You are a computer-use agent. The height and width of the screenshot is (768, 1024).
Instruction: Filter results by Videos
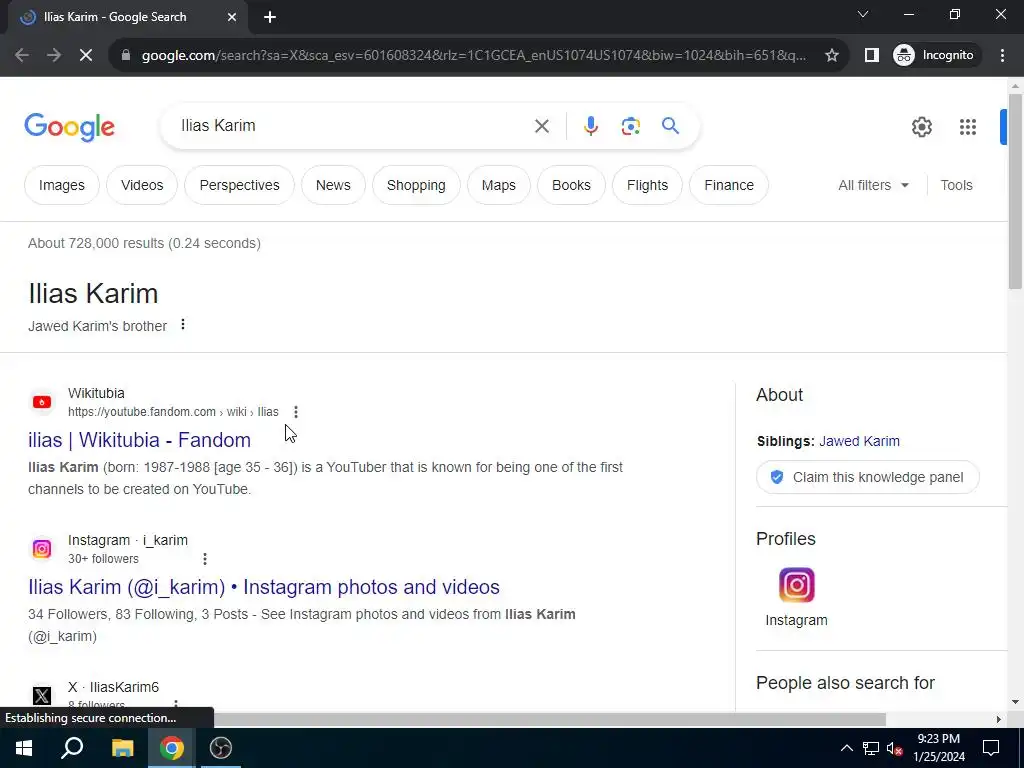pyautogui.click(x=142, y=185)
